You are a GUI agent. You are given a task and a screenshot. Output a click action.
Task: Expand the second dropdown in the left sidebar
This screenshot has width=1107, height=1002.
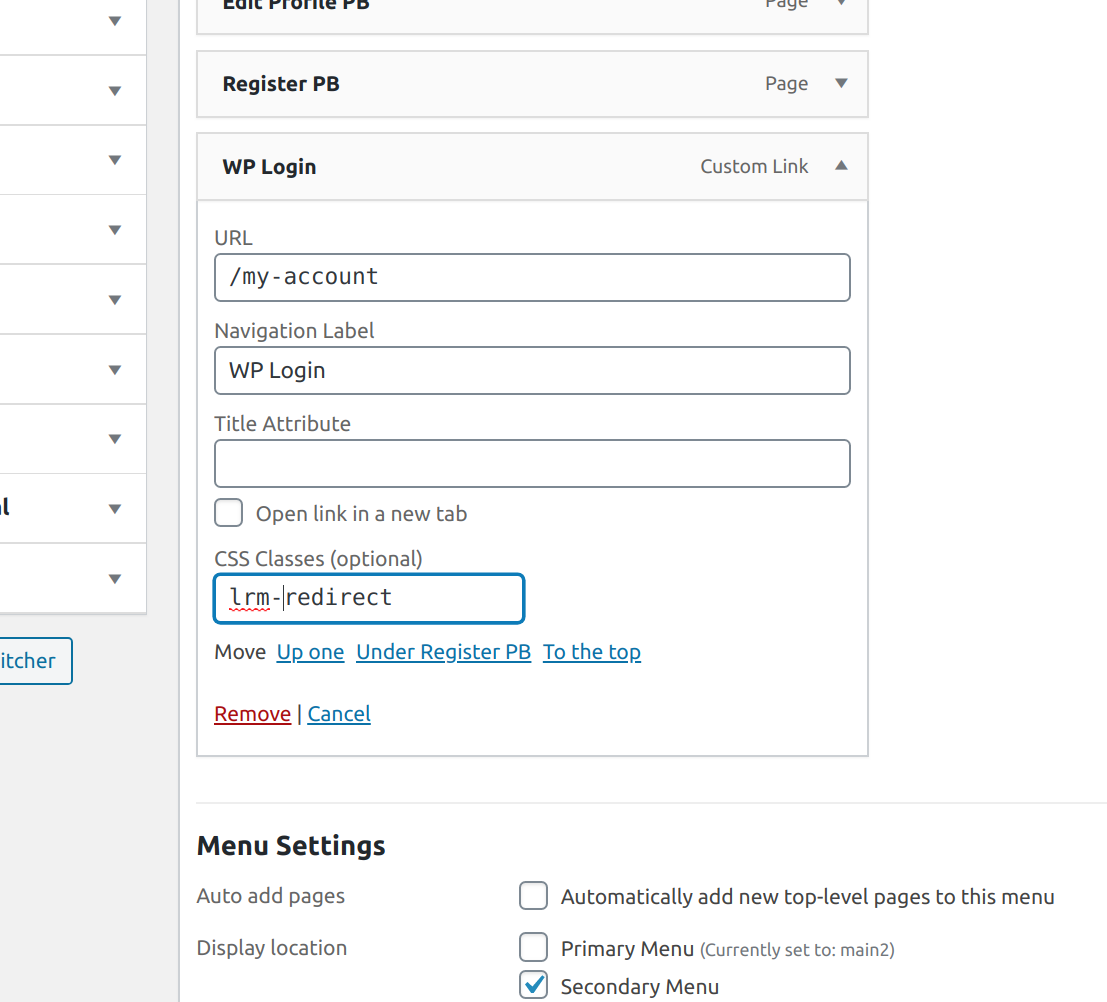[114, 90]
